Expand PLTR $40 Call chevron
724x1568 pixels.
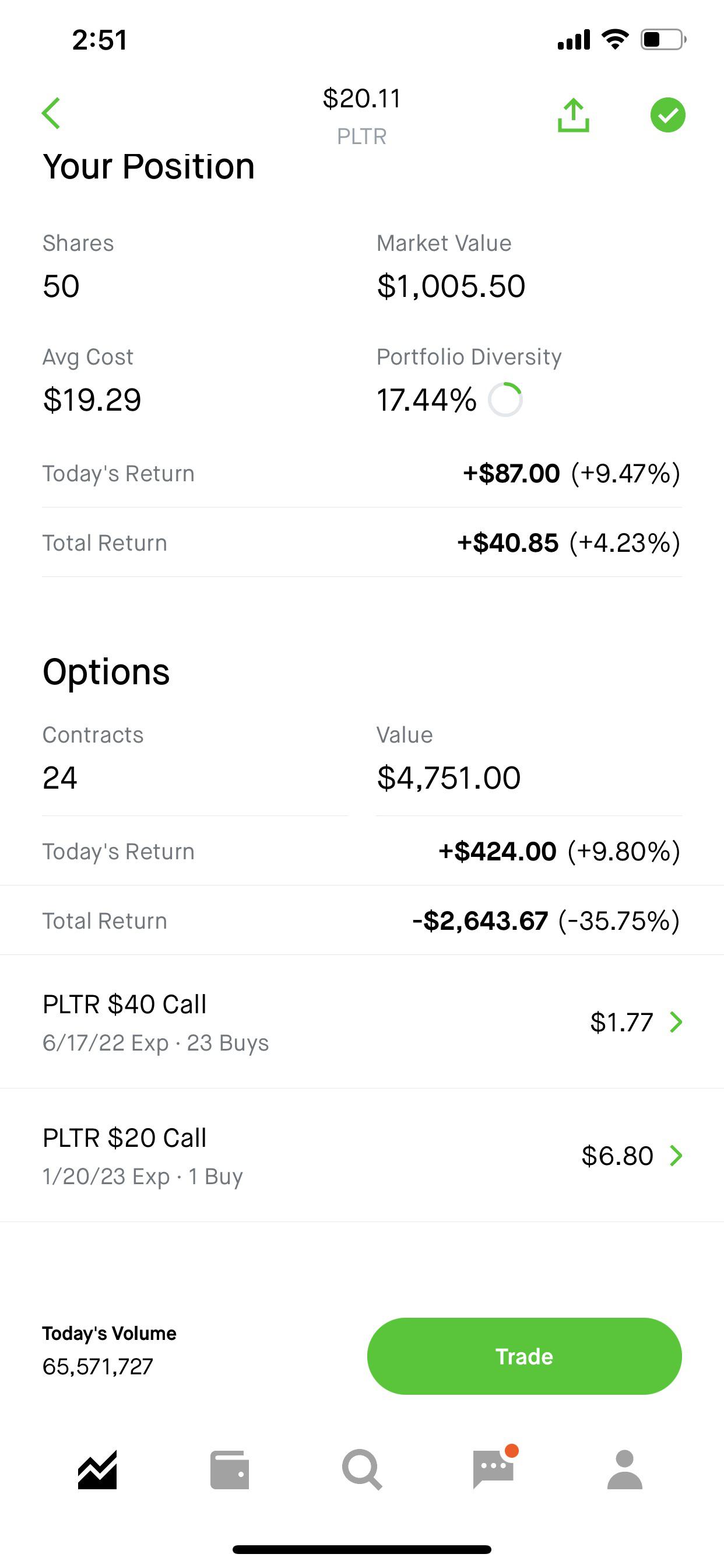point(676,1022)
